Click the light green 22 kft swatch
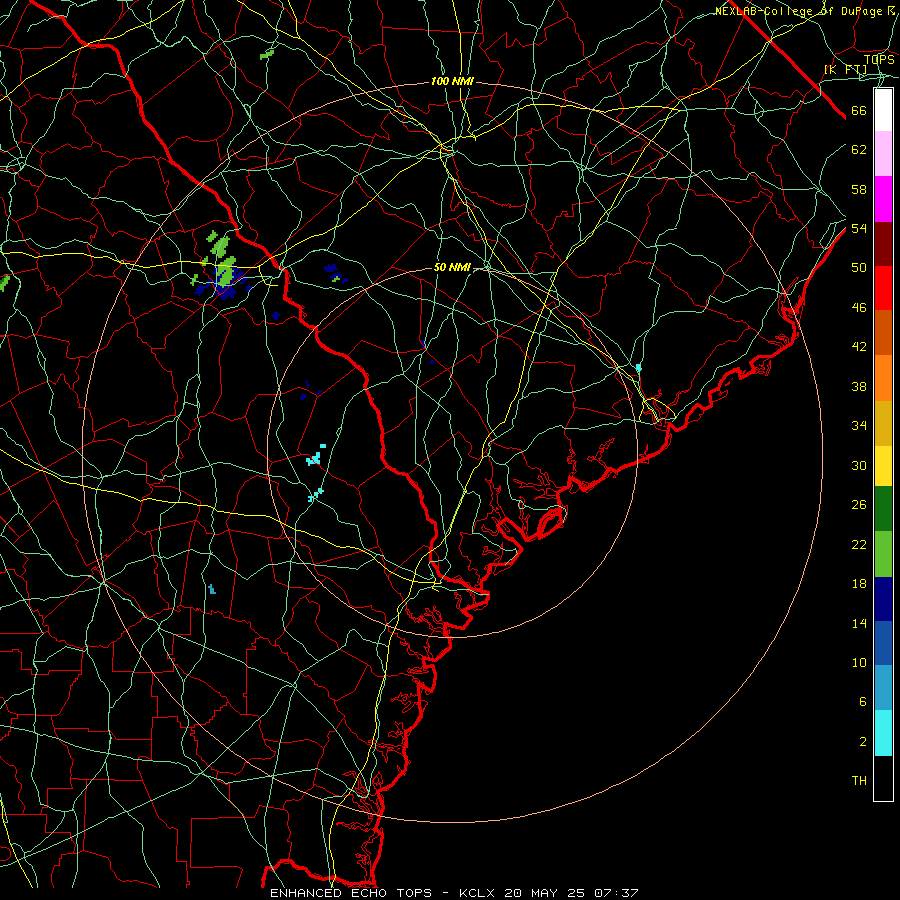This screenshot has height=900, width=900. [x=883, y=554]
